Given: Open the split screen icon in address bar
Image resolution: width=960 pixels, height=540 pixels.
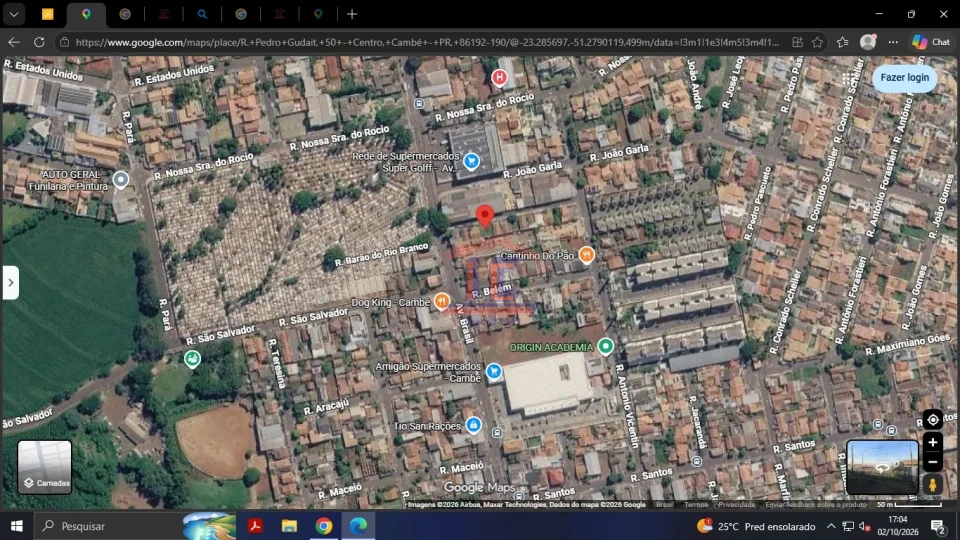Looking at the screenshot, I should [797, 42].
